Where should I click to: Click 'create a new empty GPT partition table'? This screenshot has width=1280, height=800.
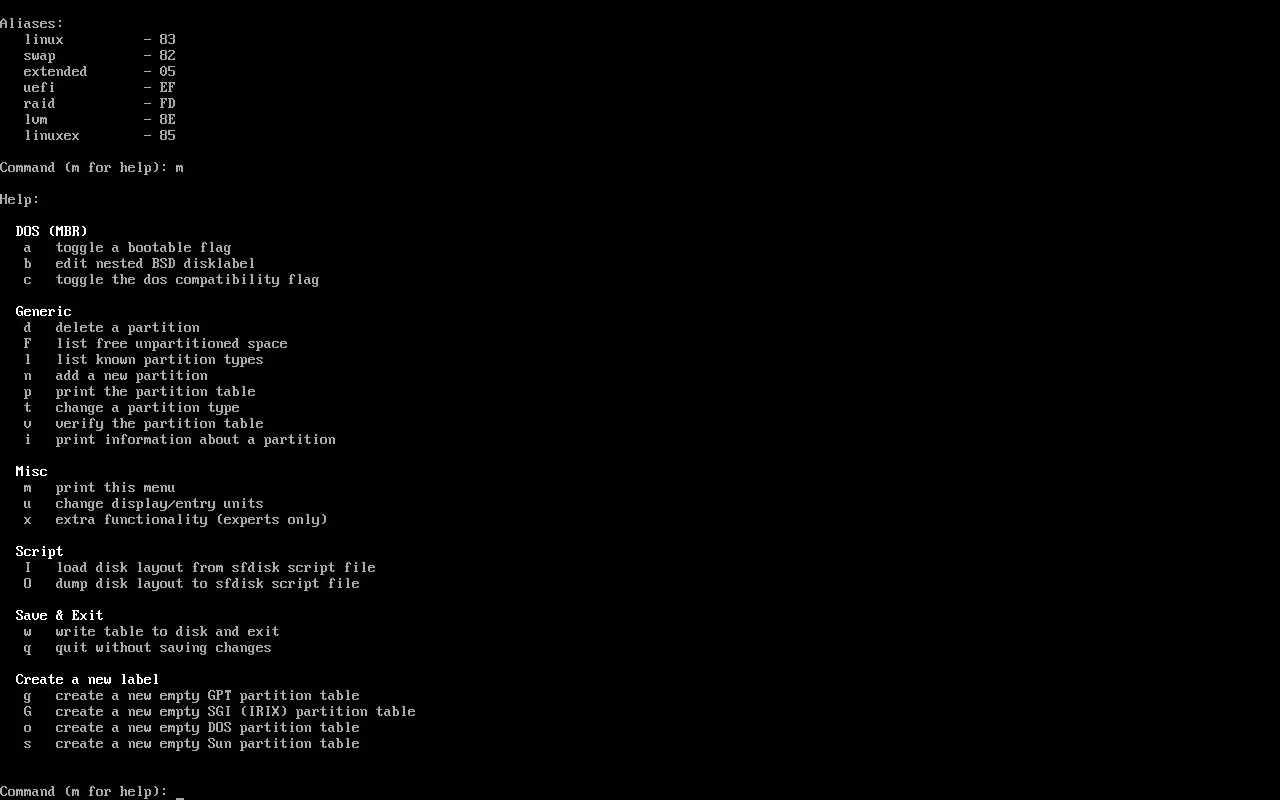click(191, 695)
